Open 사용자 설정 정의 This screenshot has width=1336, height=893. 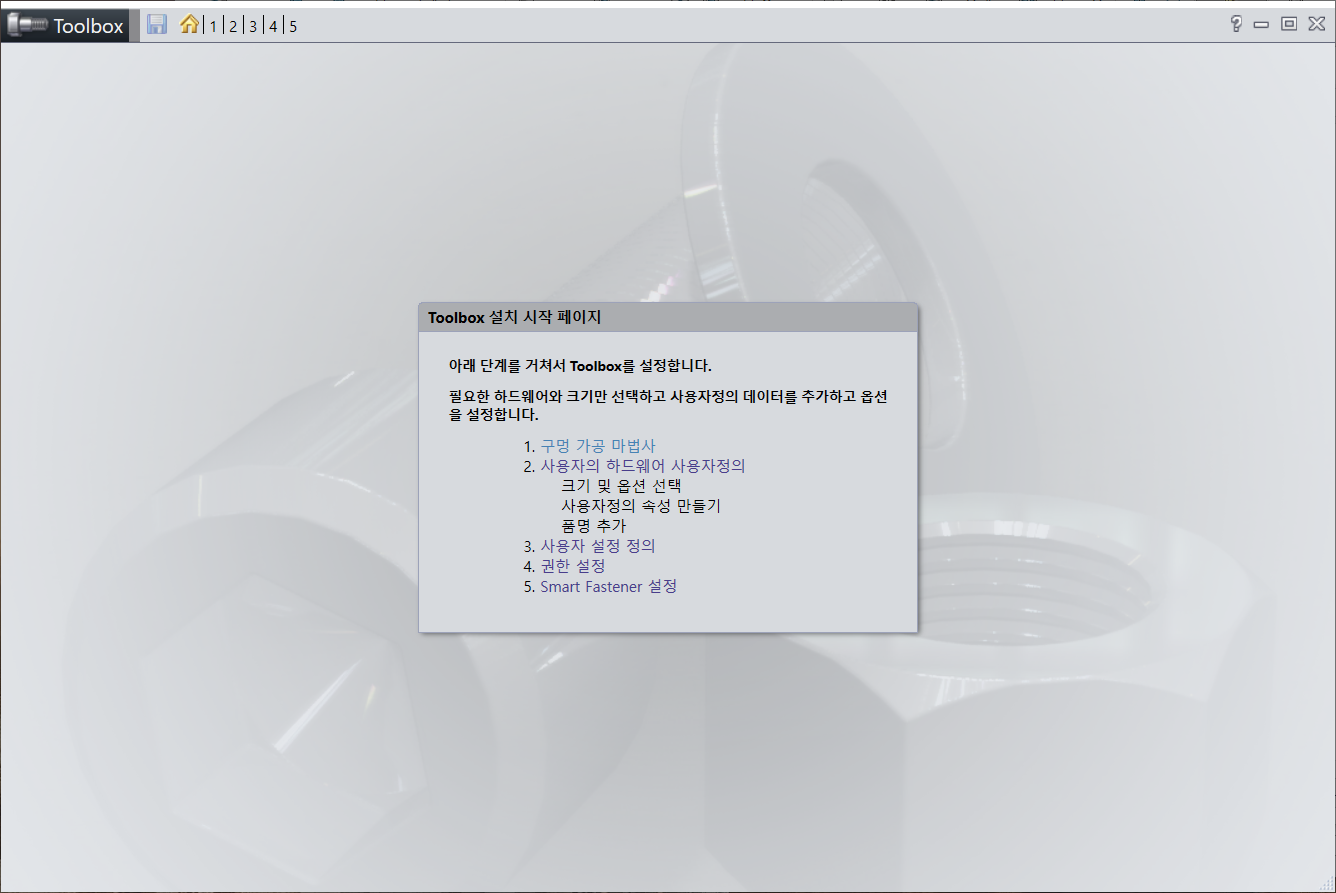coord(597,546)
